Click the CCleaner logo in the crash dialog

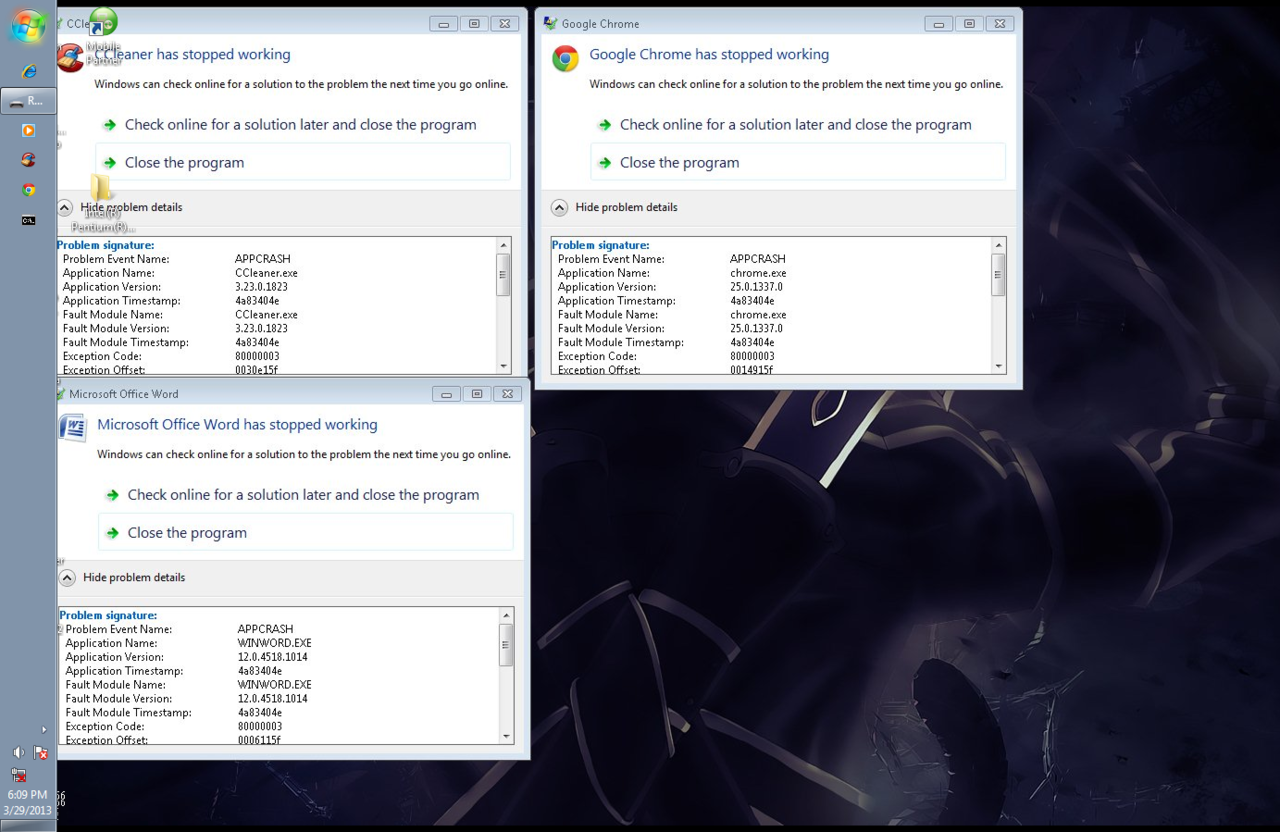pos(70,58)
